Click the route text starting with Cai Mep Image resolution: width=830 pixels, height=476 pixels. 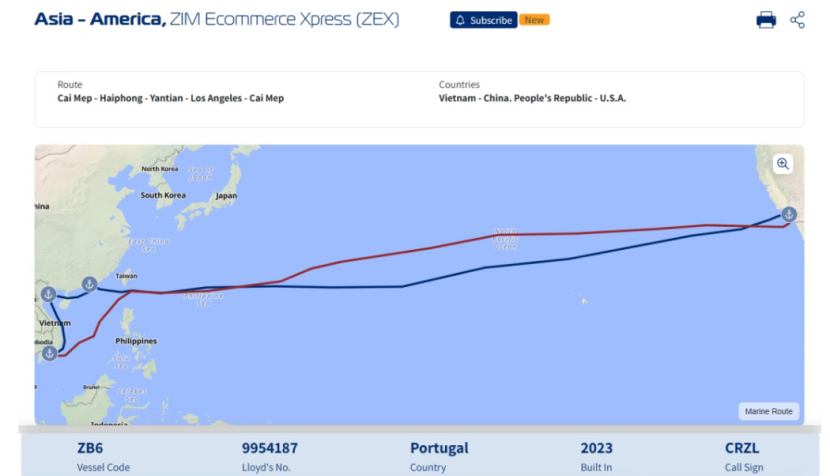[x=170, y=98]
